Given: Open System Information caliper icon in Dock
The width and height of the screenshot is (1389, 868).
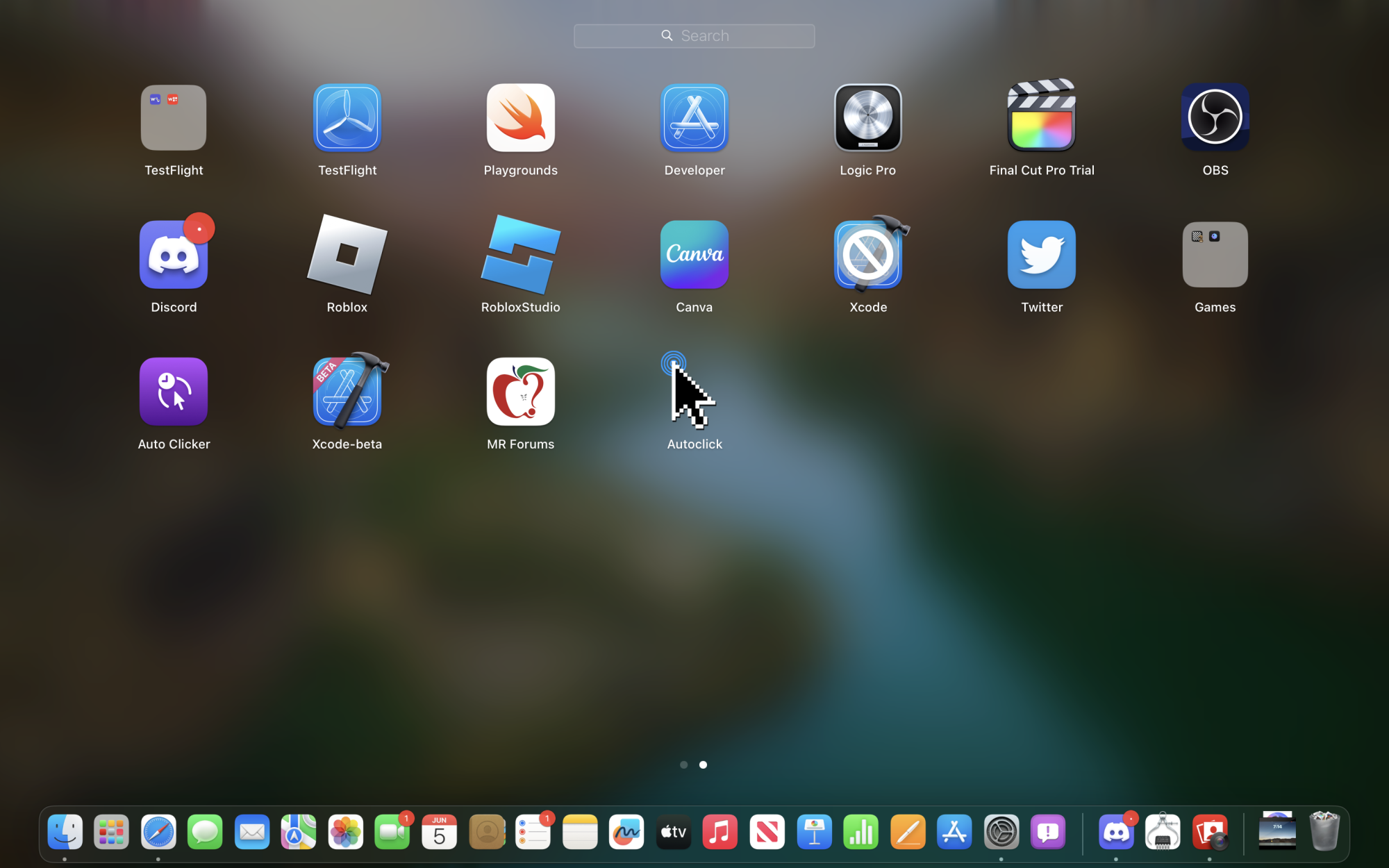Looking at the screenshot, I should pos(1163,832).
